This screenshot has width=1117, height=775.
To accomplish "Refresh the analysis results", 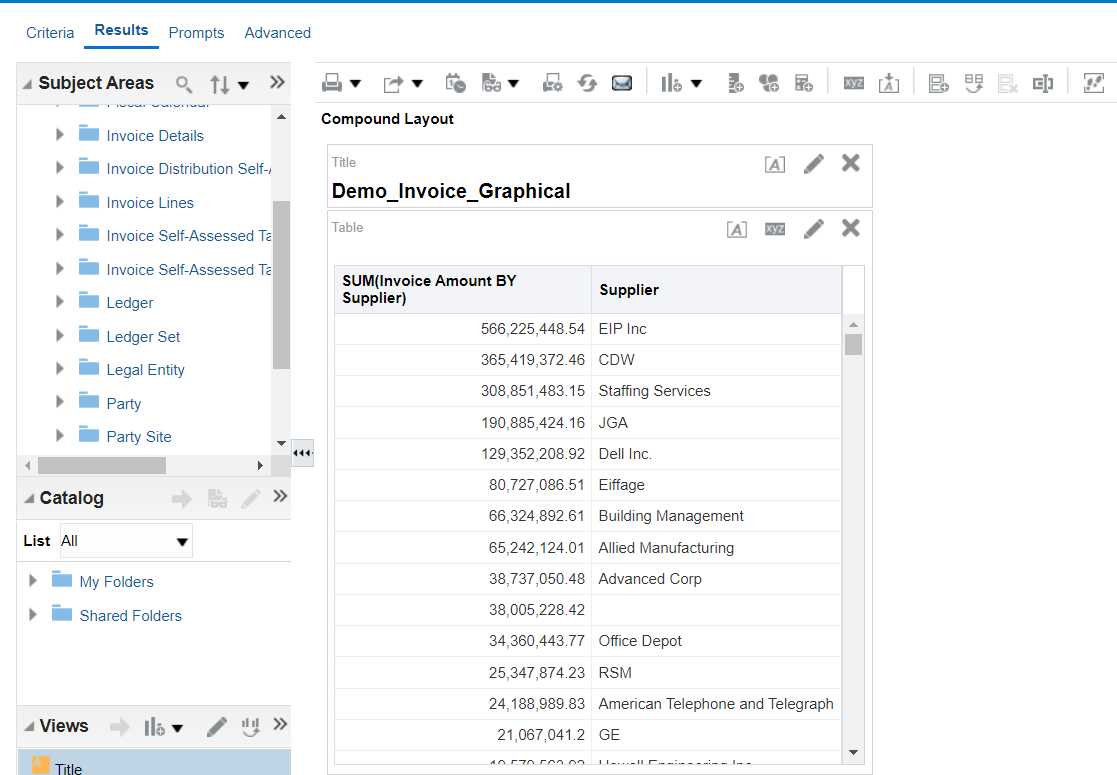I will [x=587, y=83].
